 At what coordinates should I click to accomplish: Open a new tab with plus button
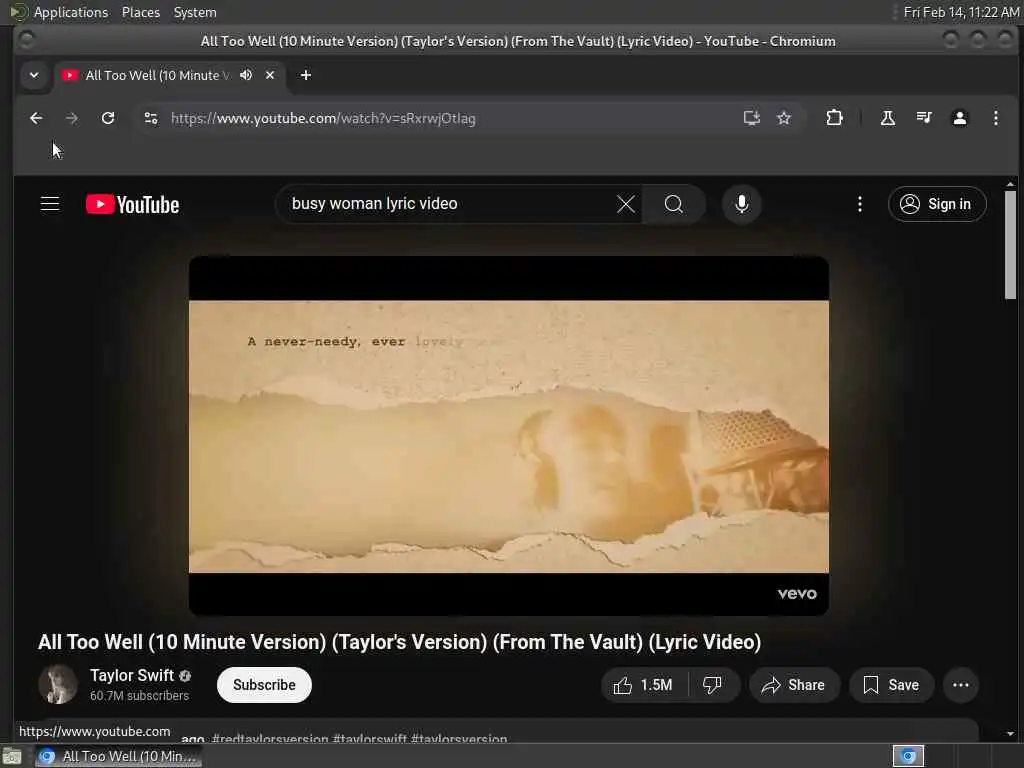coord(306,75)
